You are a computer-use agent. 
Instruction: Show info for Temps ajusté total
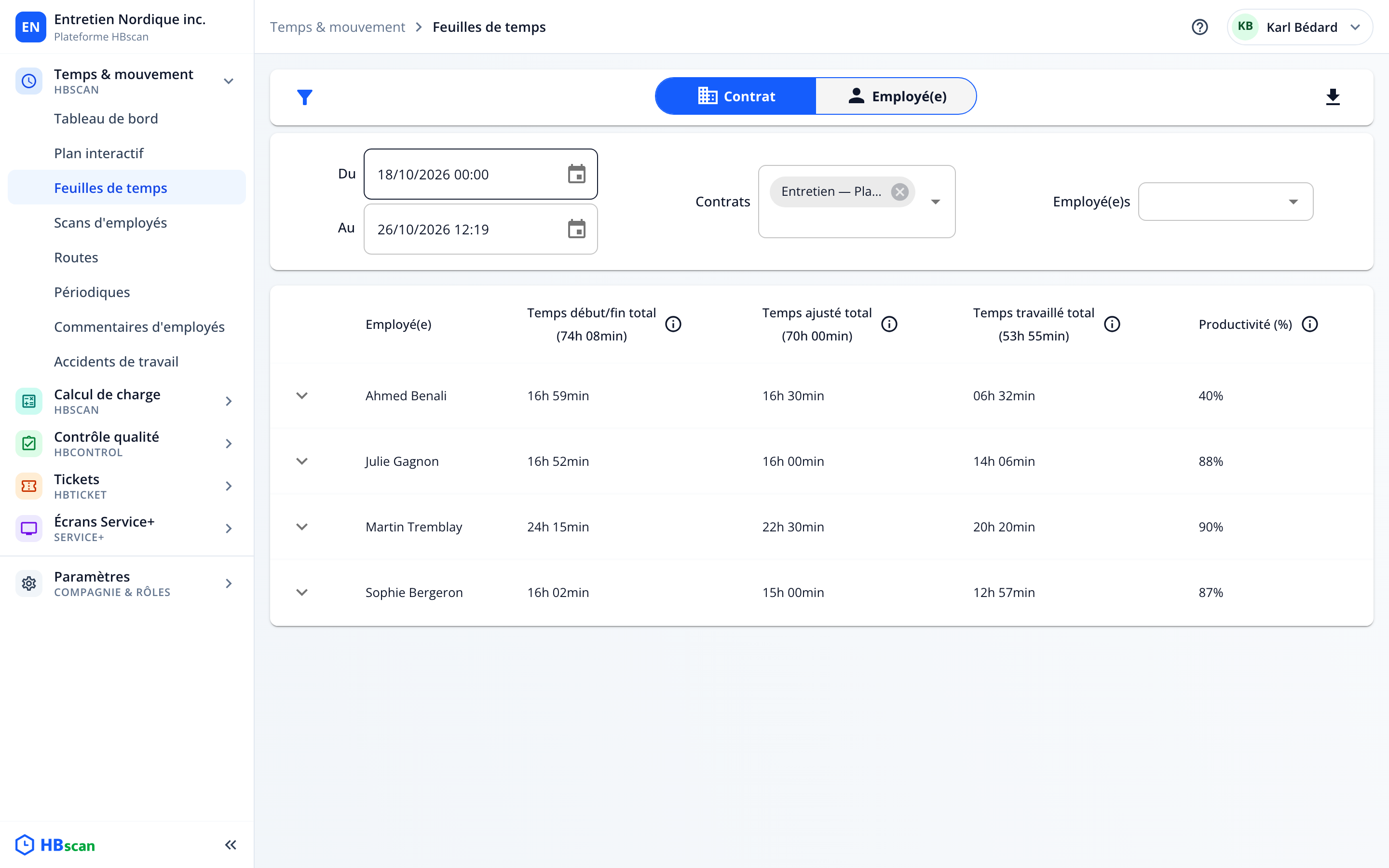[x=889, y=325]
